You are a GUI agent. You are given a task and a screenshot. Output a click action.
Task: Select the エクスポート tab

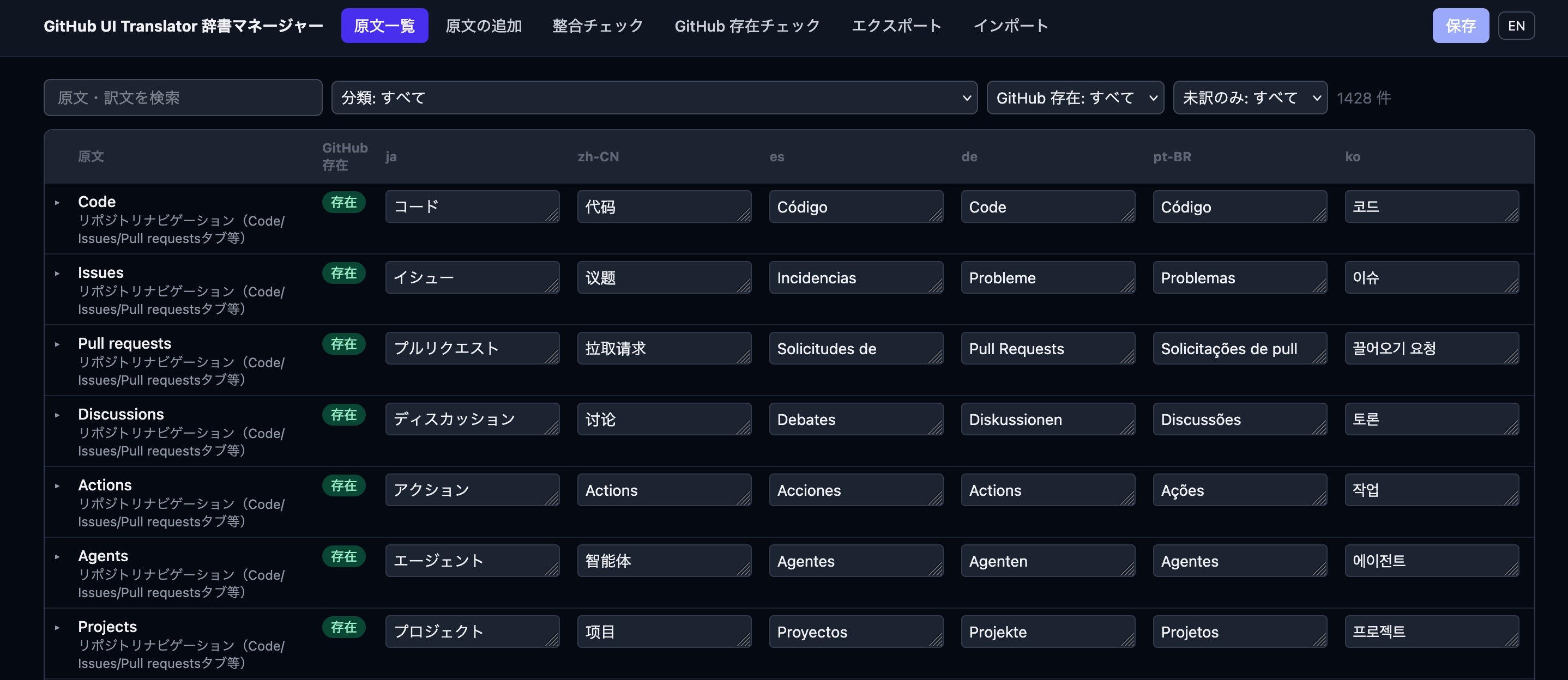point(896,26)
